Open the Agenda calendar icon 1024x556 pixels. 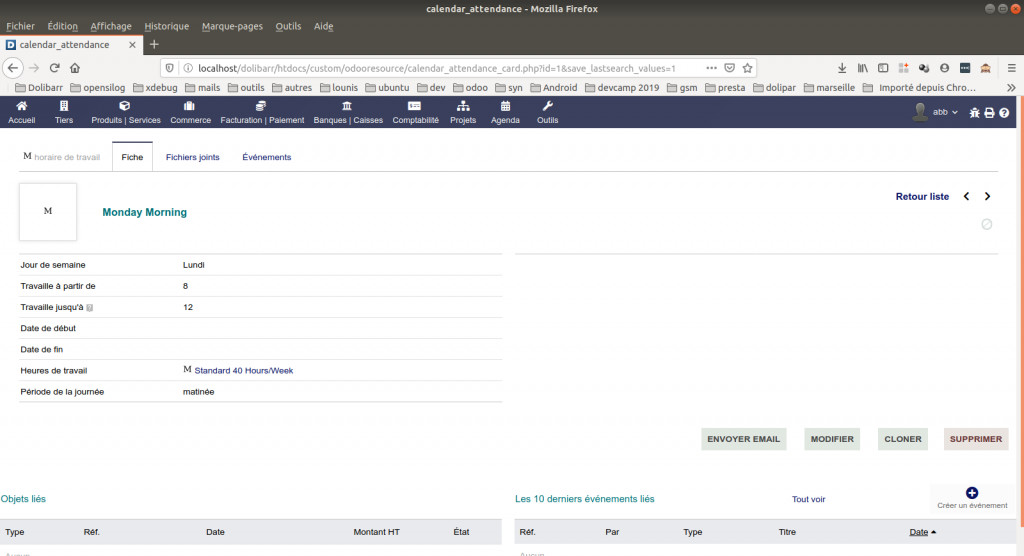point(505,106)
